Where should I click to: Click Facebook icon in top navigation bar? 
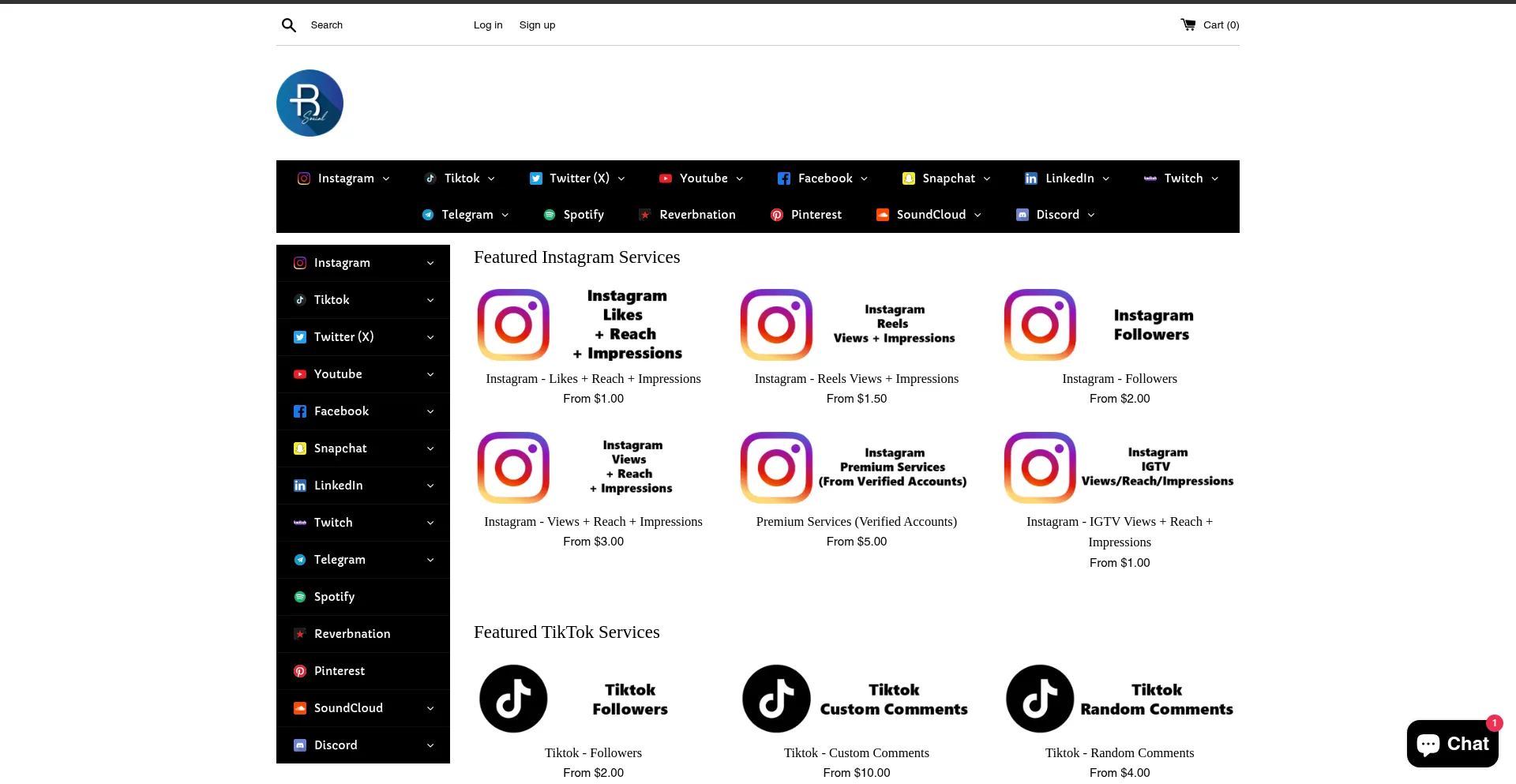(784, 178)
